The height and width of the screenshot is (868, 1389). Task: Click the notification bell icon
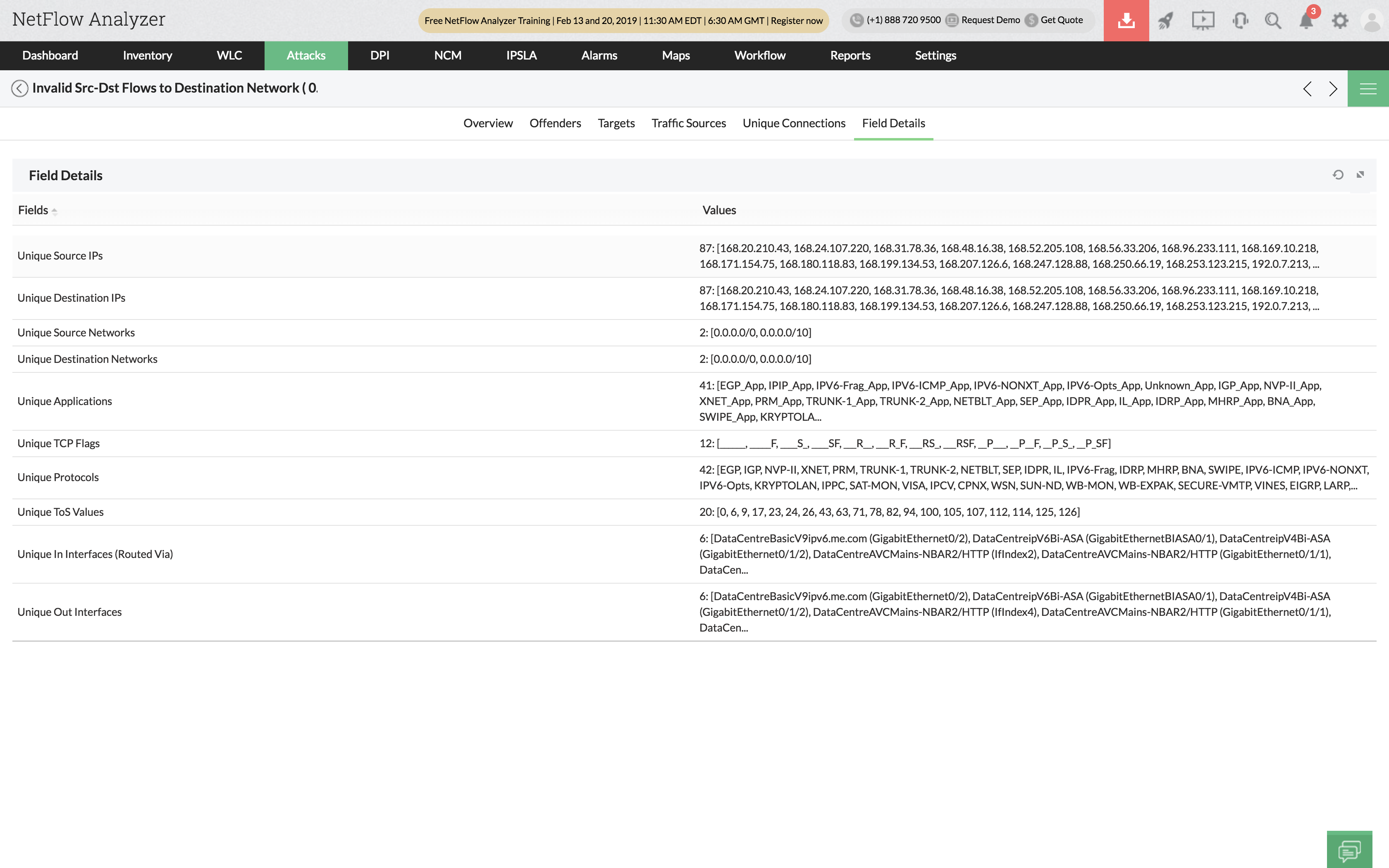[x=1307, y=20]
